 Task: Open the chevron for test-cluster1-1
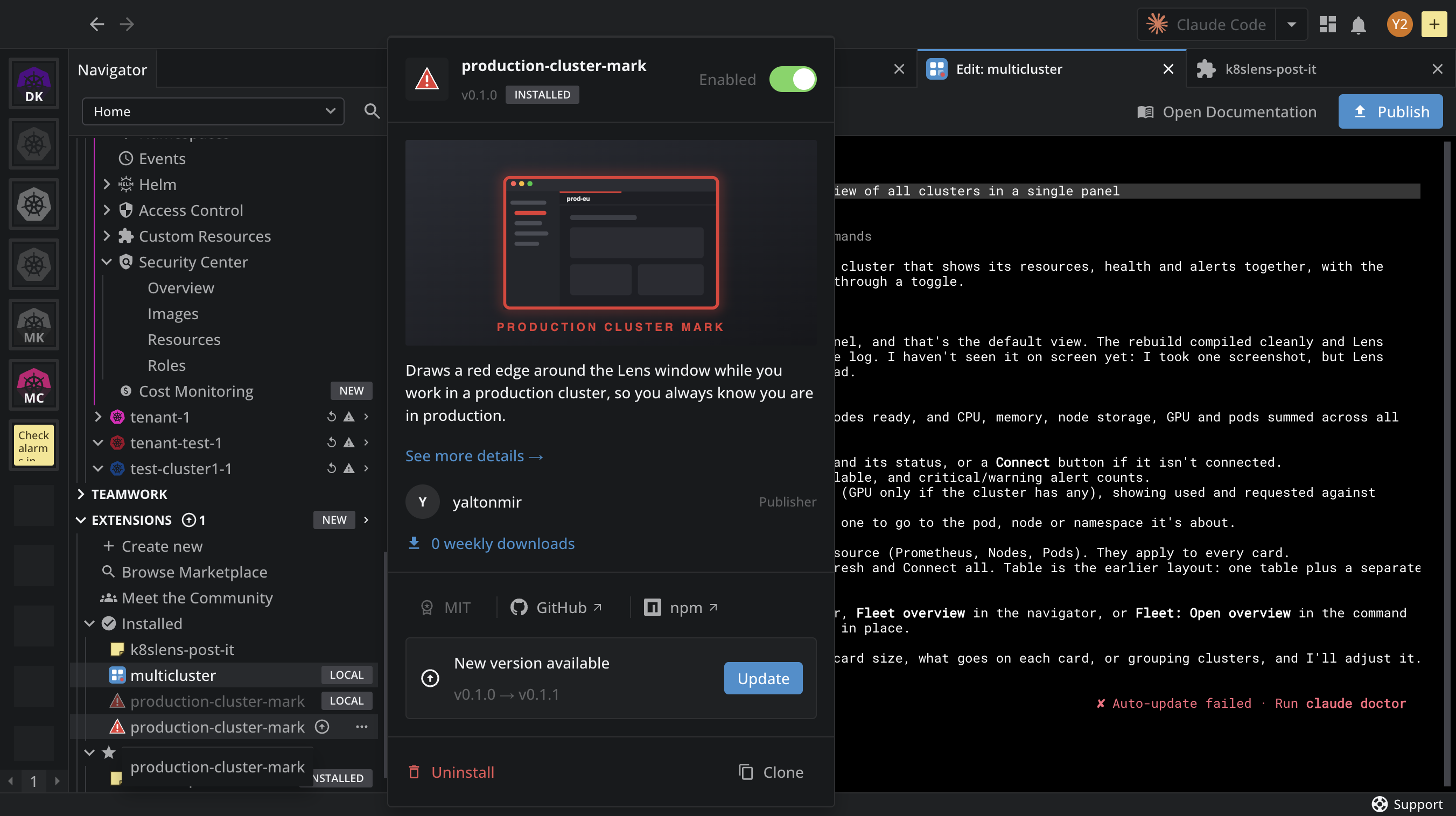point(366,468)
